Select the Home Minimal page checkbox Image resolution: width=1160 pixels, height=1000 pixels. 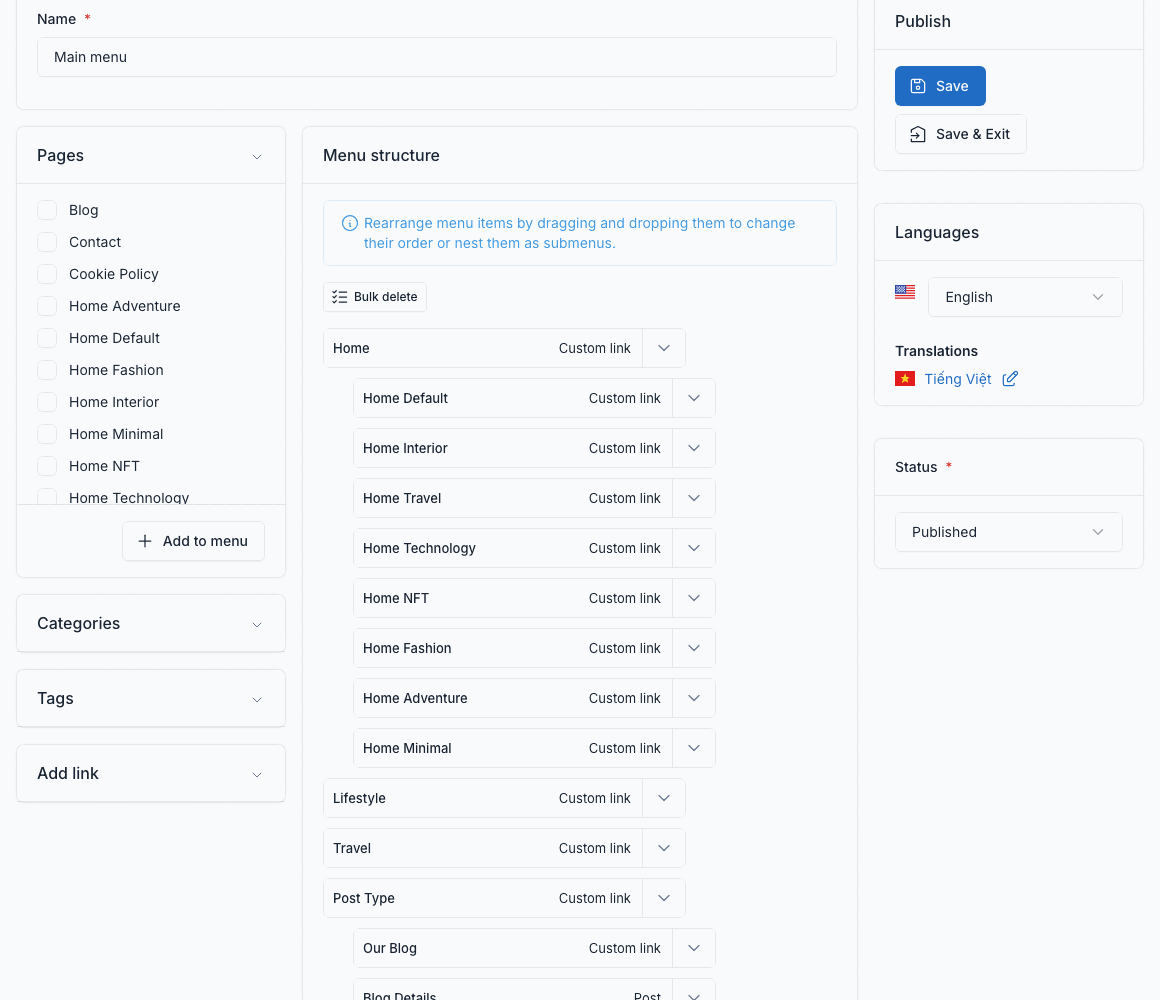point(47,434)
